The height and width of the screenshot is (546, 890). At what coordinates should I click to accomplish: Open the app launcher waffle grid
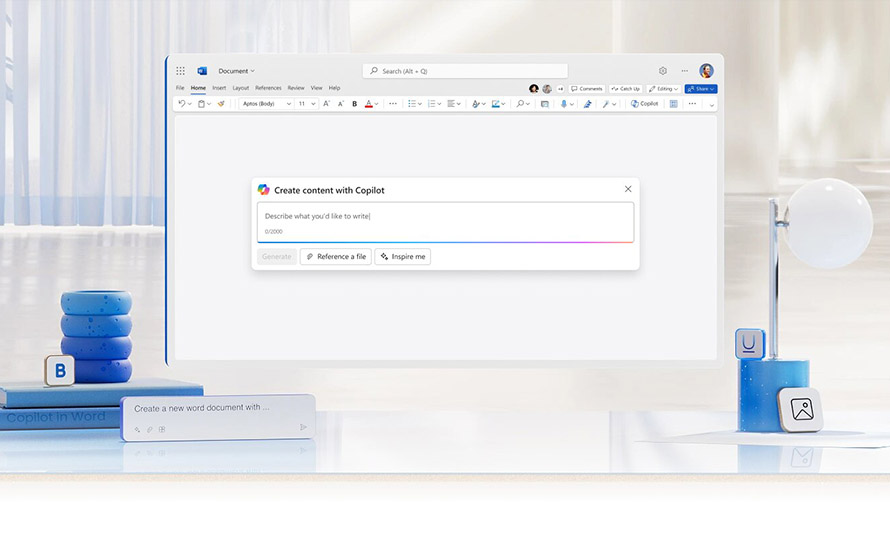click(180, 71)
